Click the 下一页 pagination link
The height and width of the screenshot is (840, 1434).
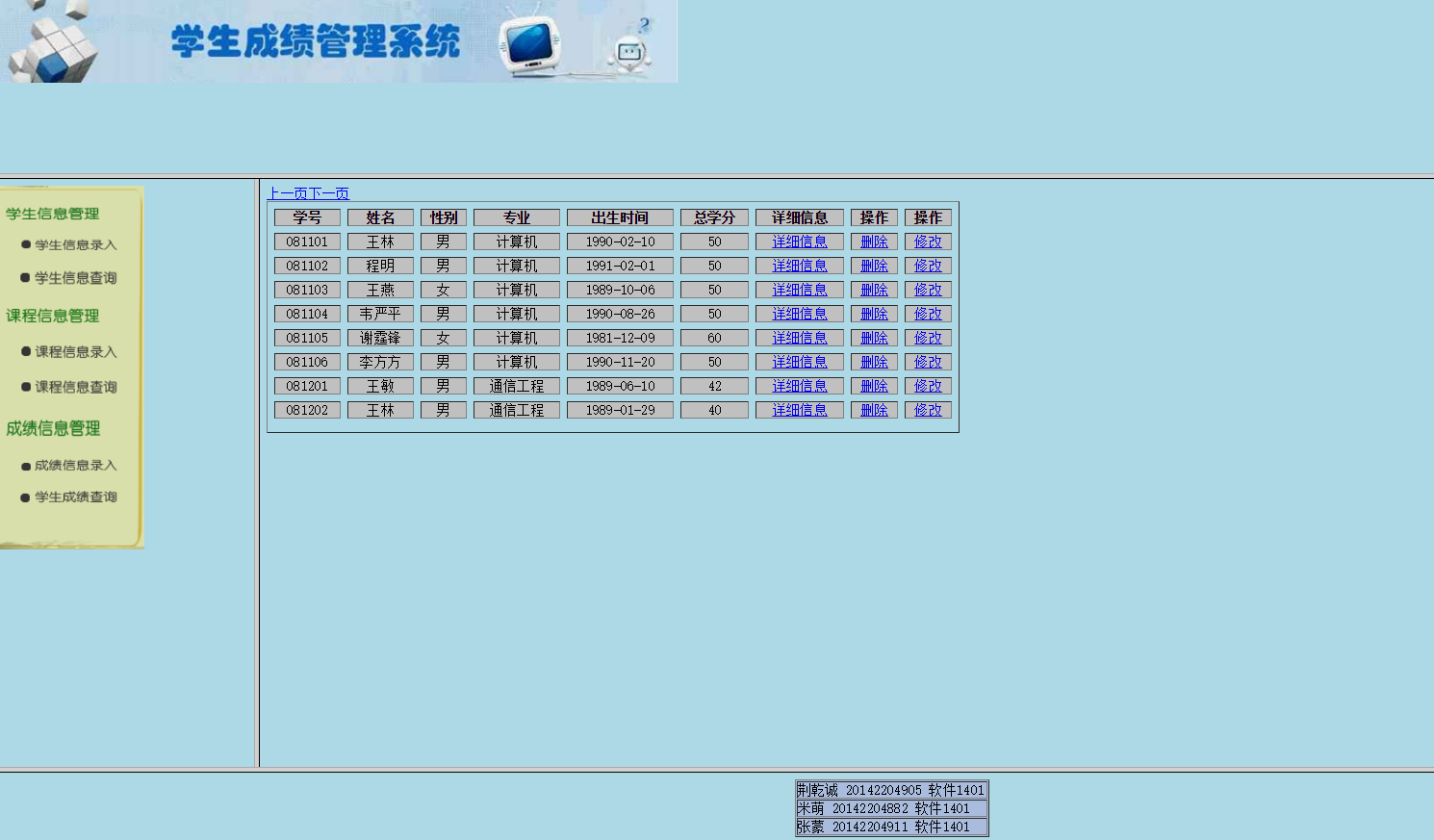pyautogui.click(x=328, y=193)
